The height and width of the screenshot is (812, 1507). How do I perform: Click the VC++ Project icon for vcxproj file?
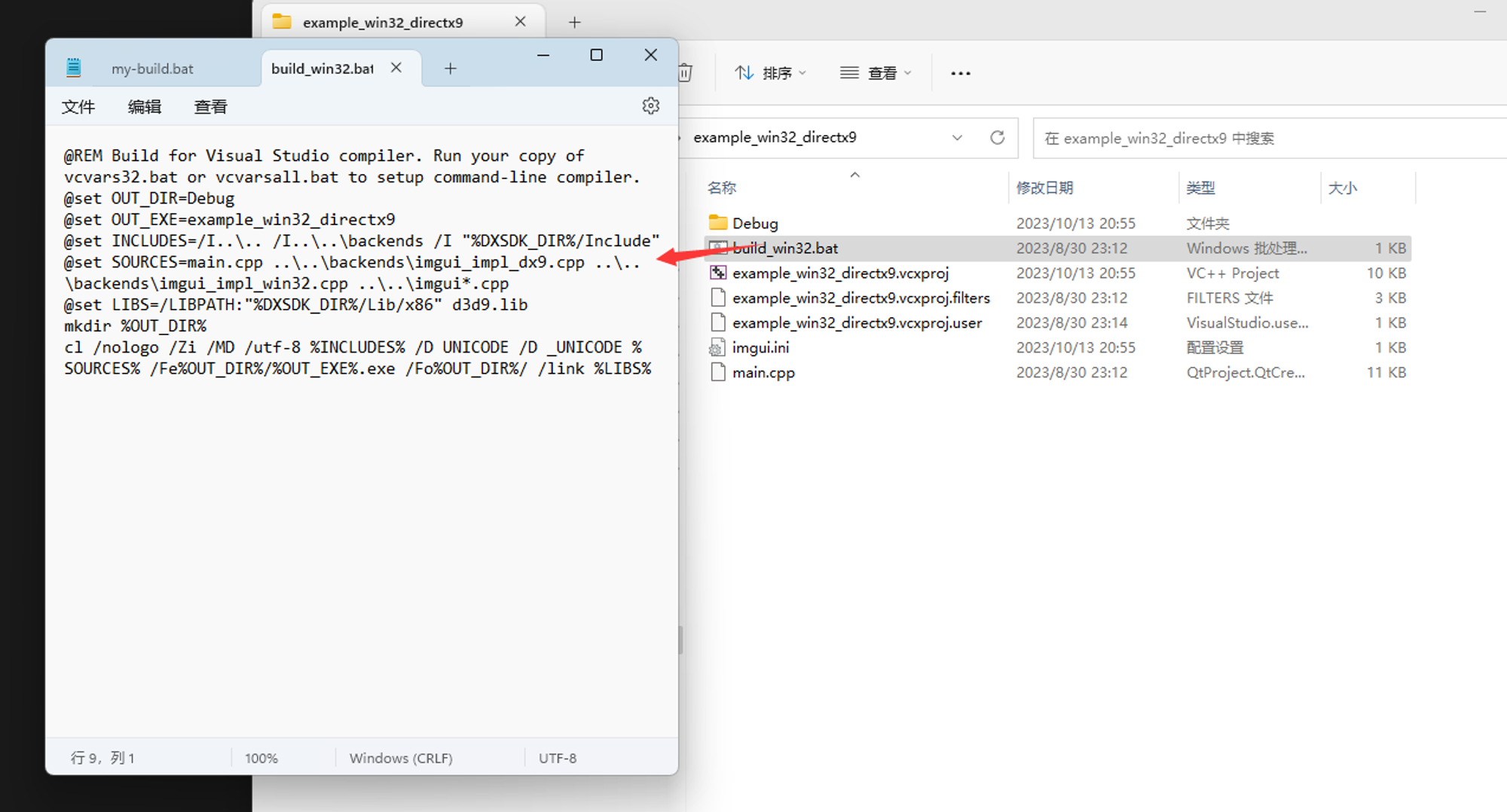coord(717,273)
